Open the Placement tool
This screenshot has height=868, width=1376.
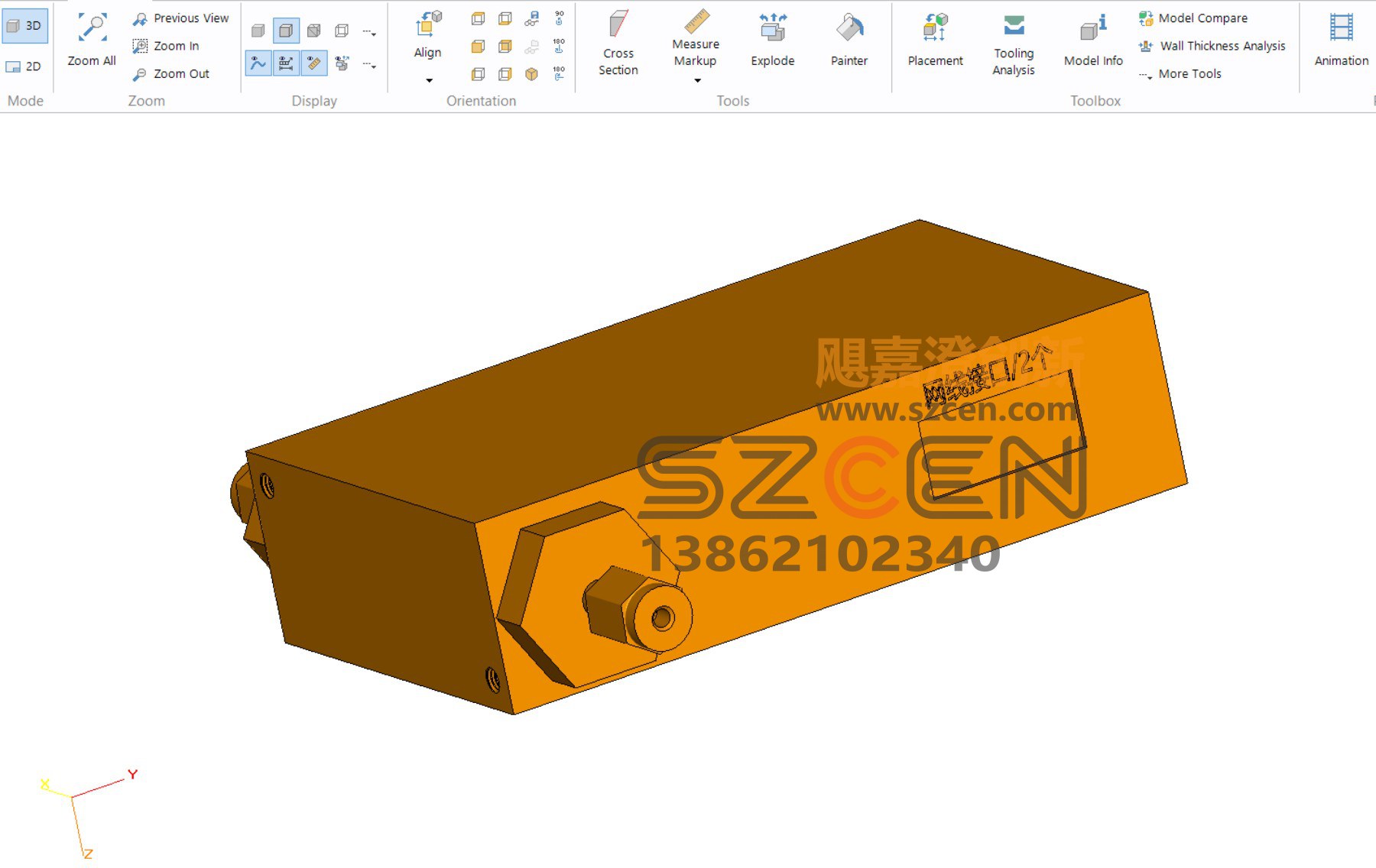tap(935, 40)
